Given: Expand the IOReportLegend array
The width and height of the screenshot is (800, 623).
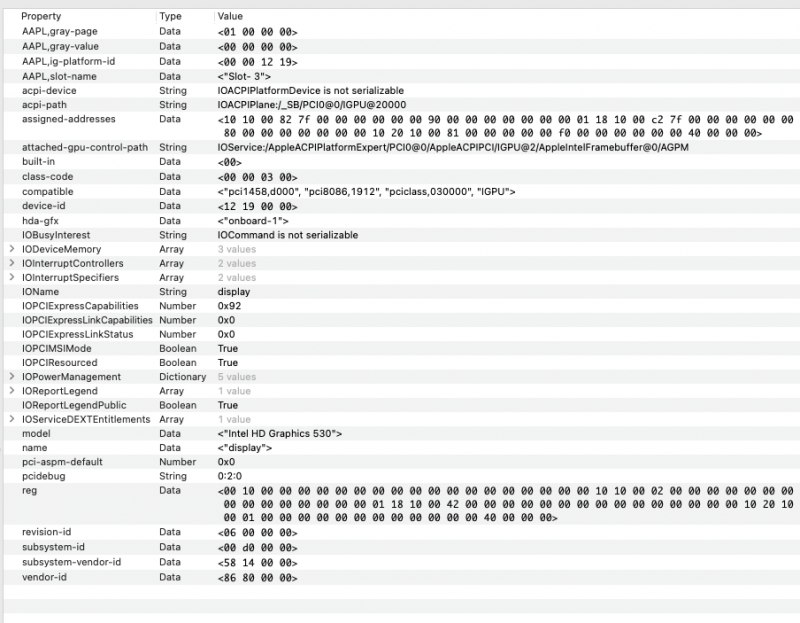Looking at the screenshot, I should tap(11, 391).
